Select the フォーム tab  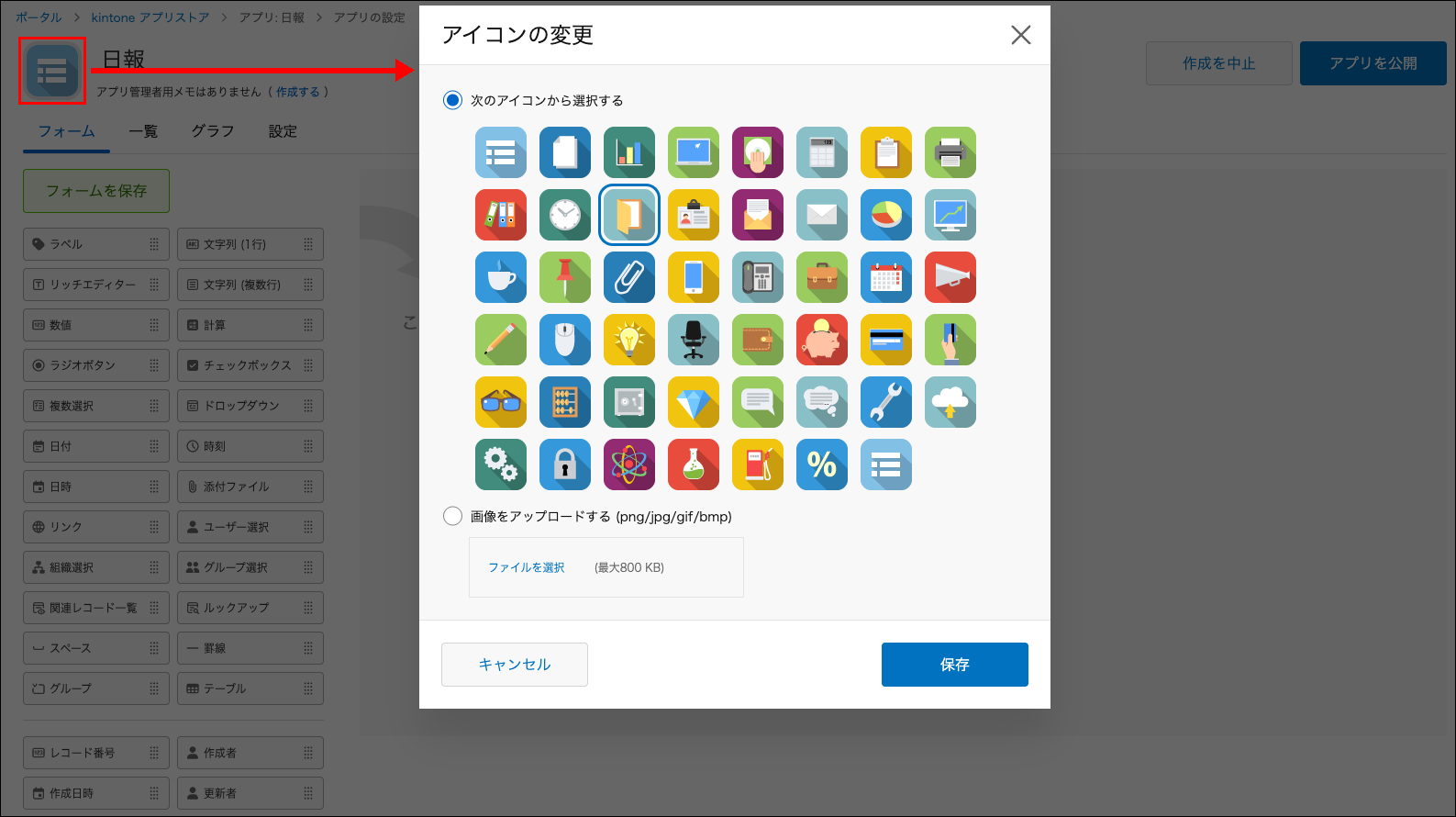(x=66, y=131)
